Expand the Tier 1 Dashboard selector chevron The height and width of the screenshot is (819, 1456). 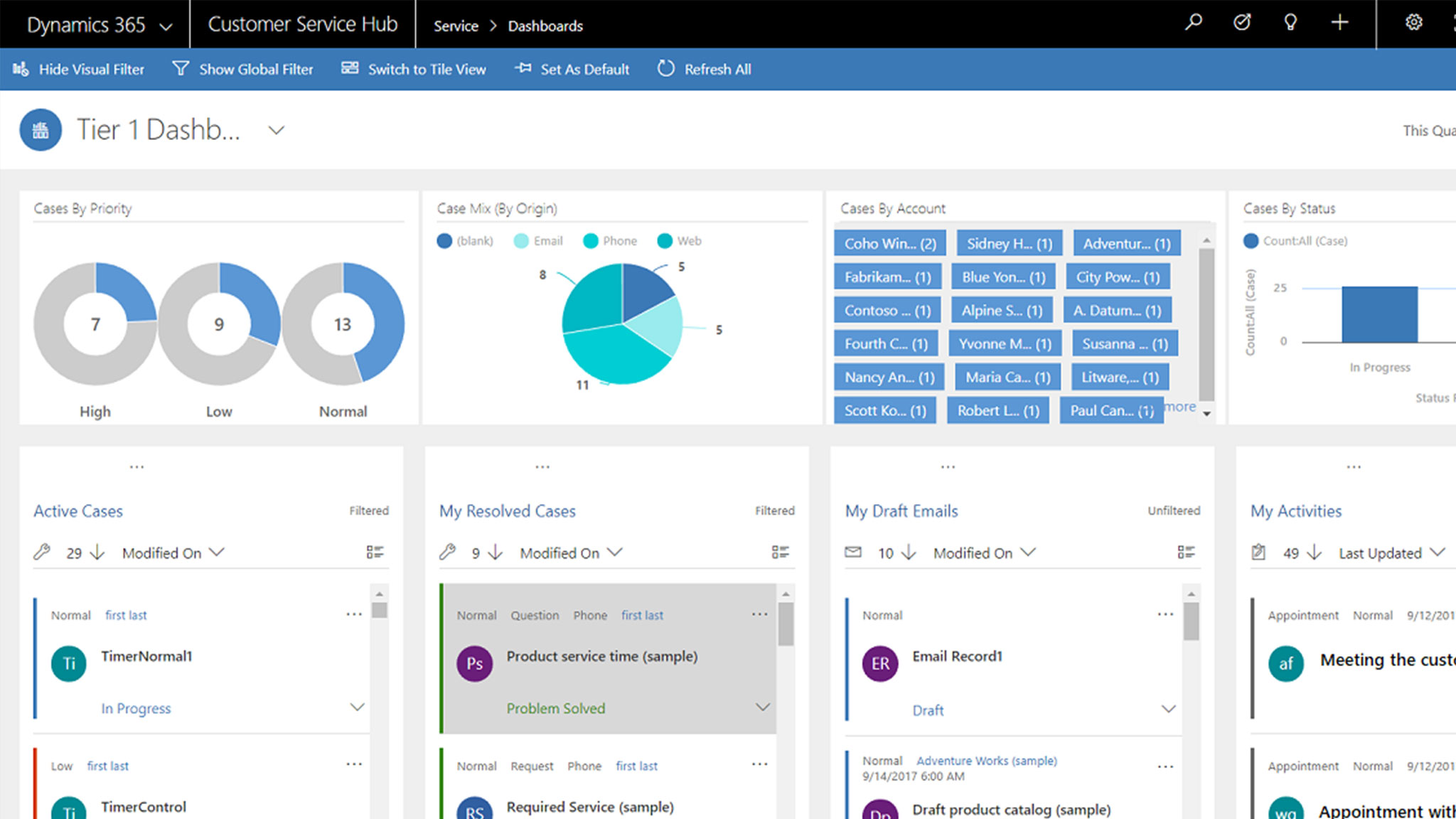click(x=276, y=130)
